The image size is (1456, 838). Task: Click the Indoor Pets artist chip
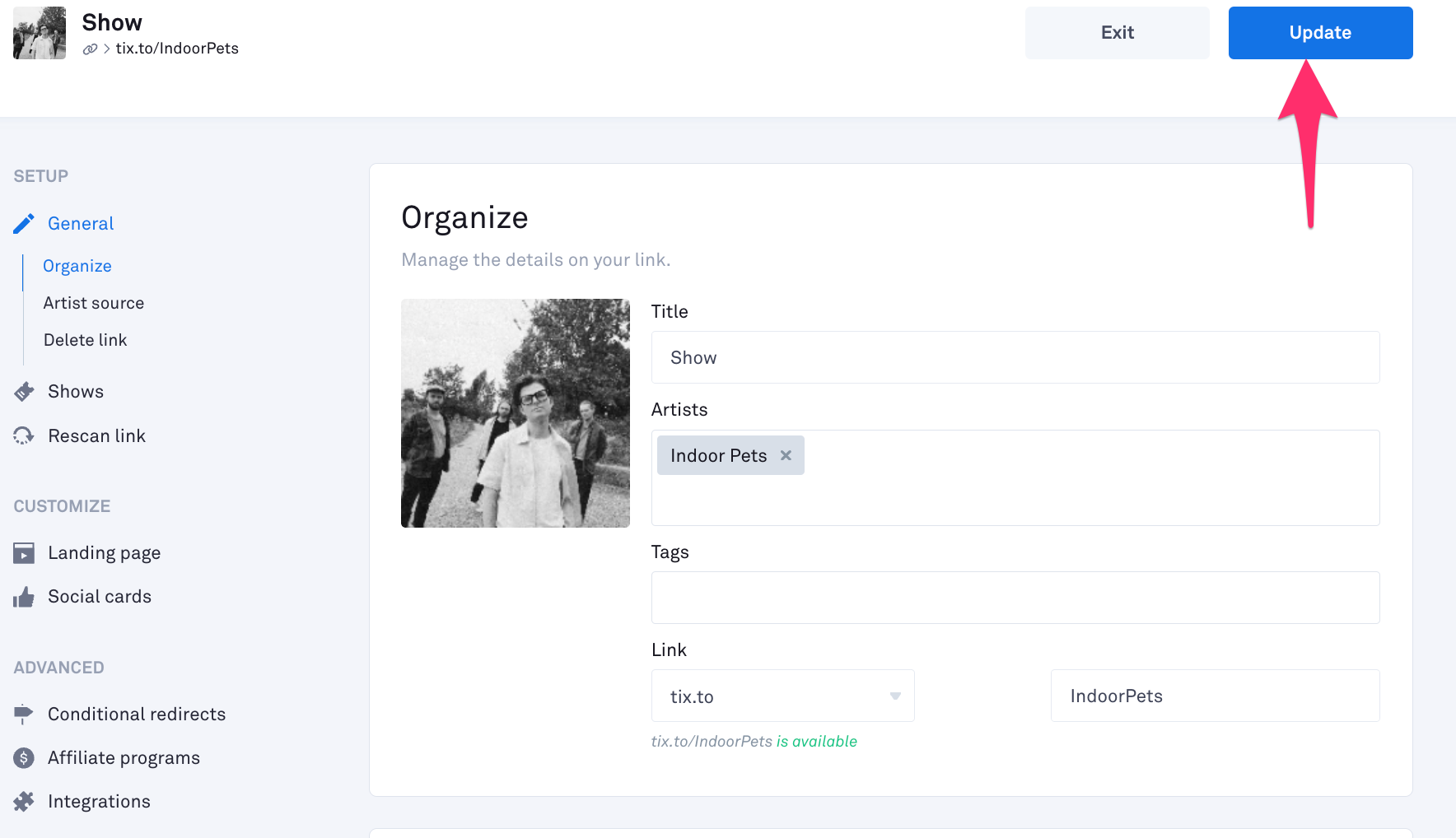click(x=730, y=455)
